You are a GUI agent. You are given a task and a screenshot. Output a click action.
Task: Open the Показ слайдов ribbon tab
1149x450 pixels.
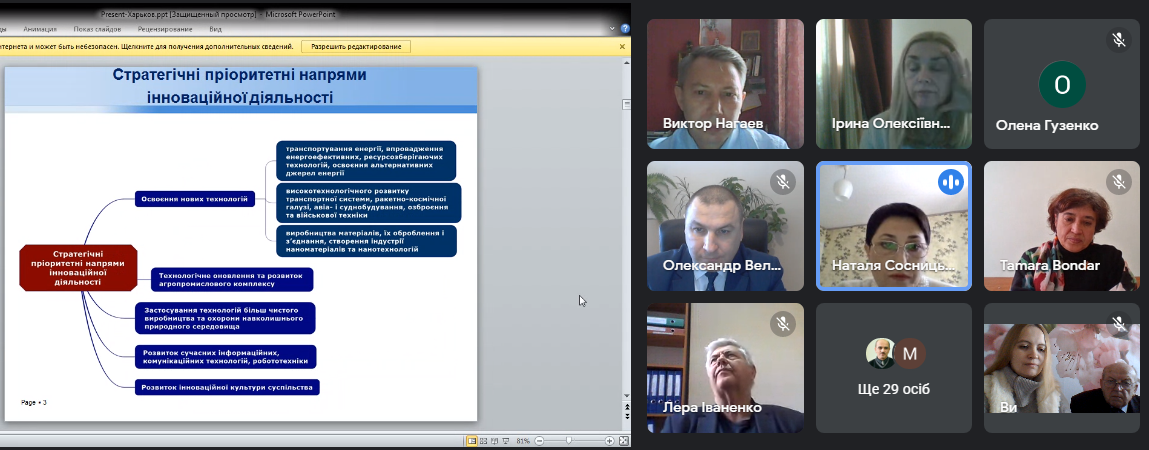pyautogui.click(x=96, y=29)
